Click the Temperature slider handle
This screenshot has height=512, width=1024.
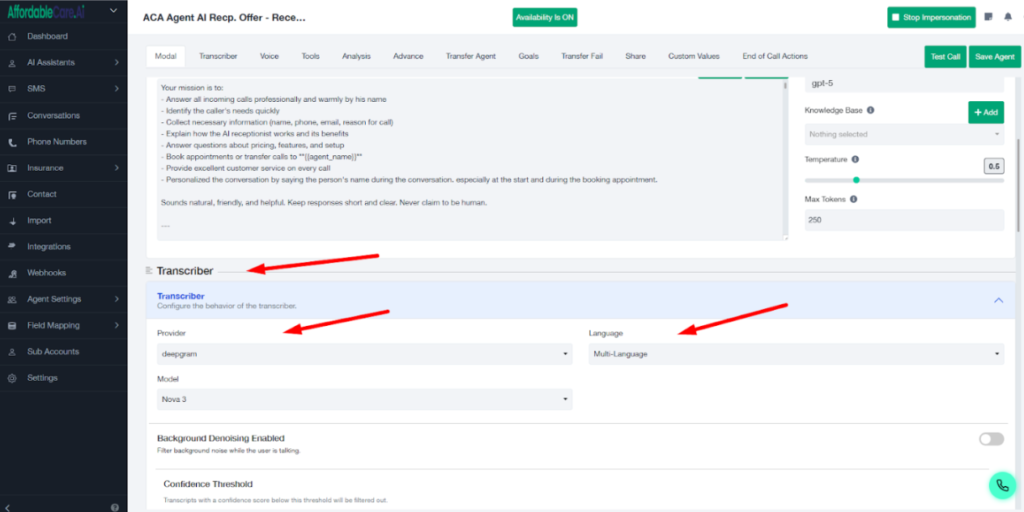tap(856, 180)
